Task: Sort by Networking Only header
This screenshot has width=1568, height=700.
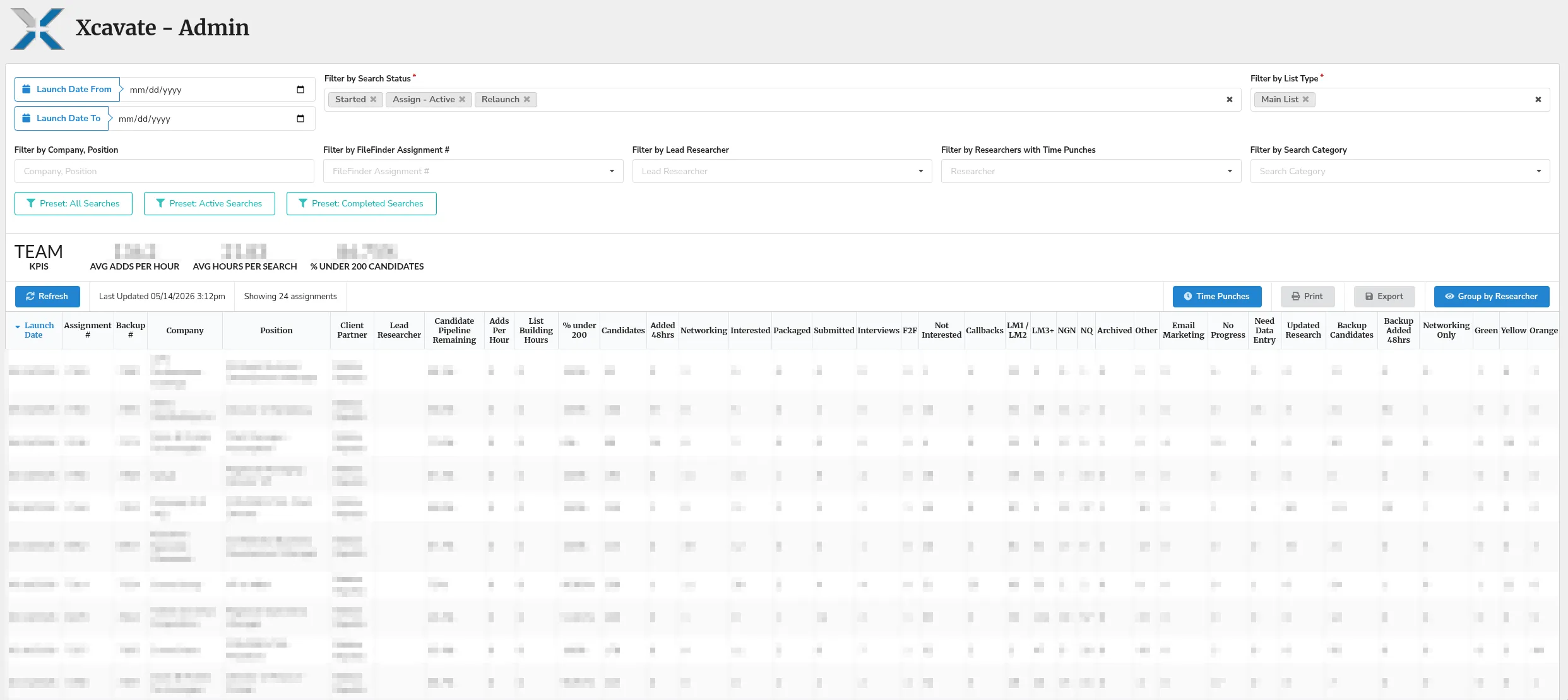Action: tap(1446, 330)
